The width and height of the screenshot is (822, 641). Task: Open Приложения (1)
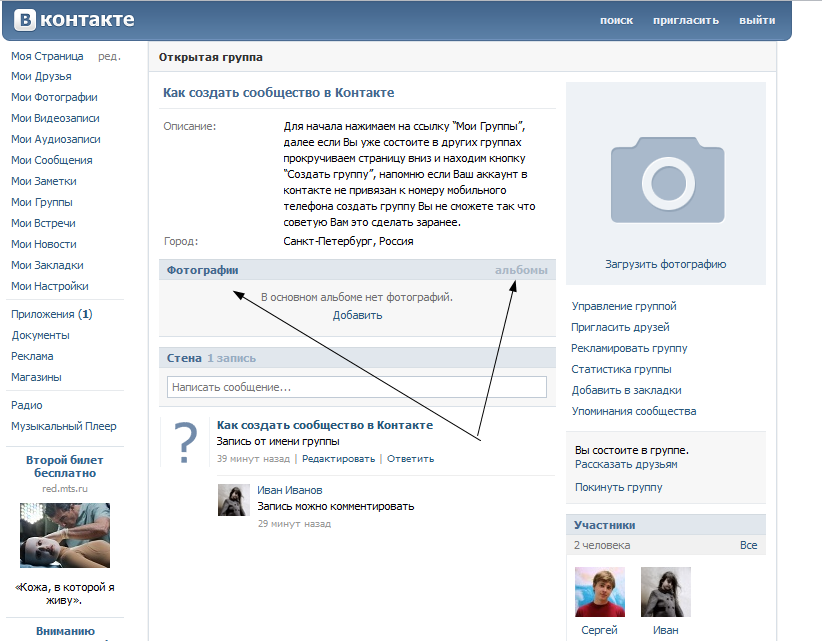point(52,314)
